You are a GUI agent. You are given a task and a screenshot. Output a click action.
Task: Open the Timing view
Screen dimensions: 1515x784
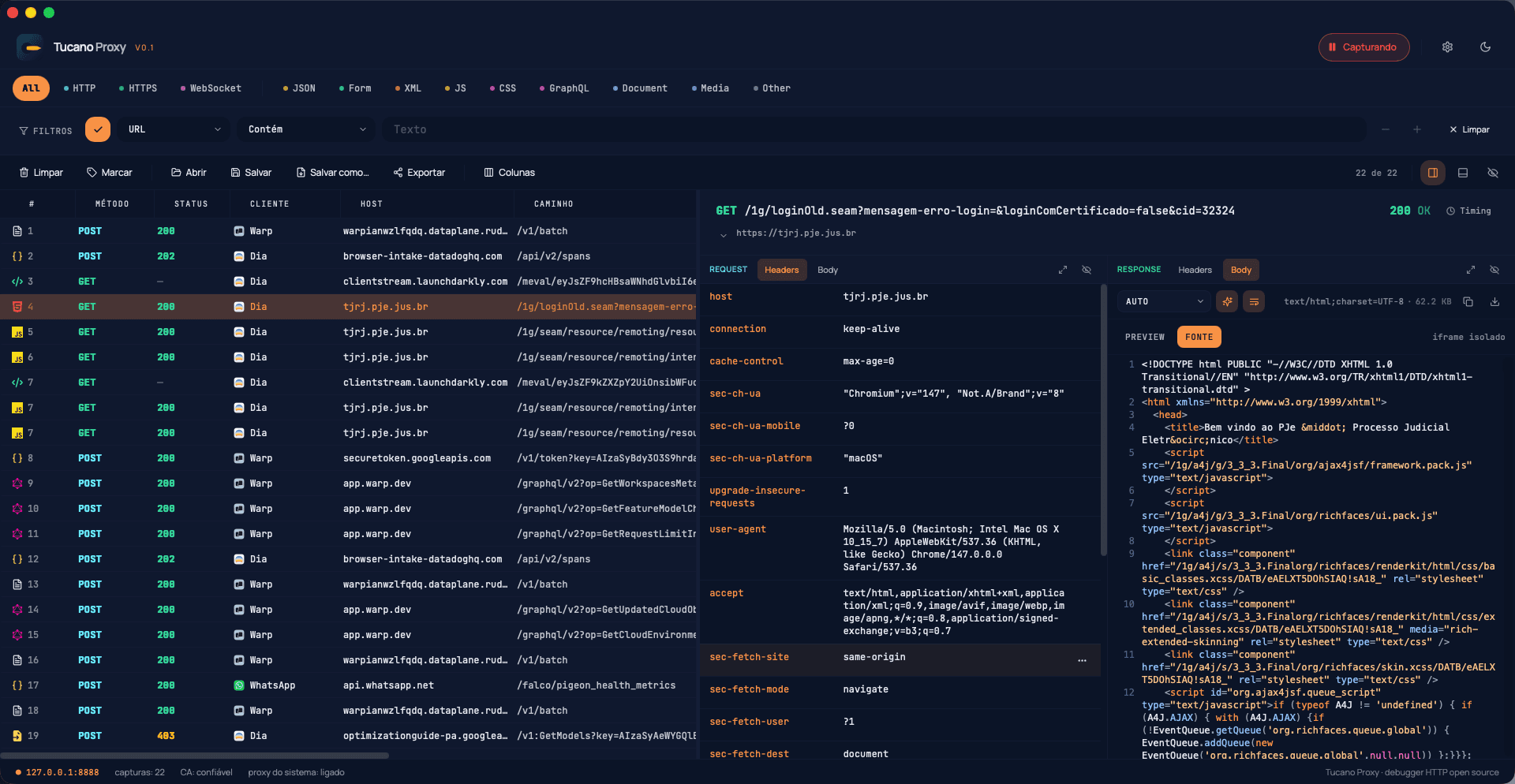pyautogui.click(x=1469, y=211)
